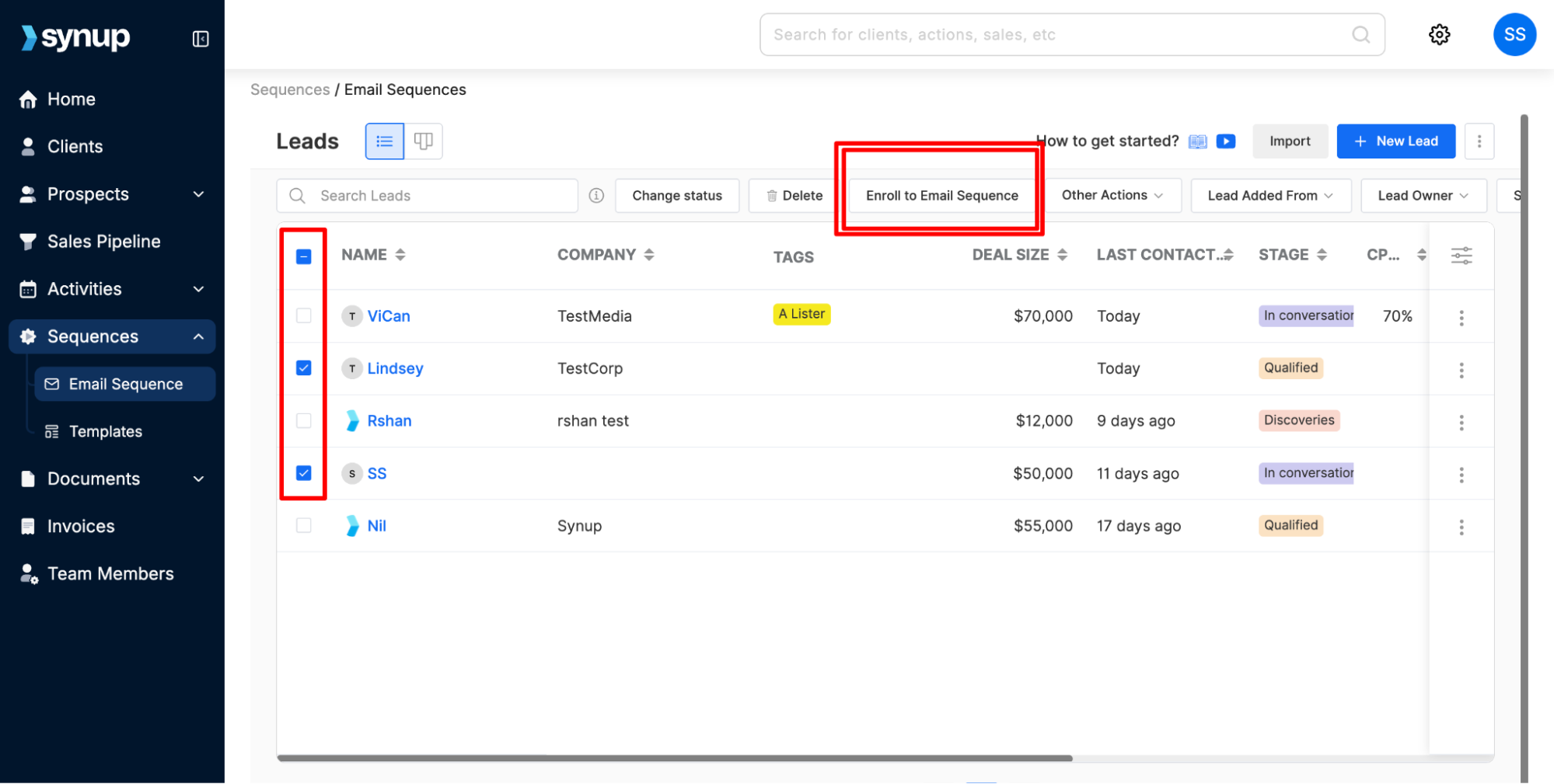The height and width of the screenshot is (784, 1554).
Task: Open row actions menu for Lindsey
Action: [1461, 370]
